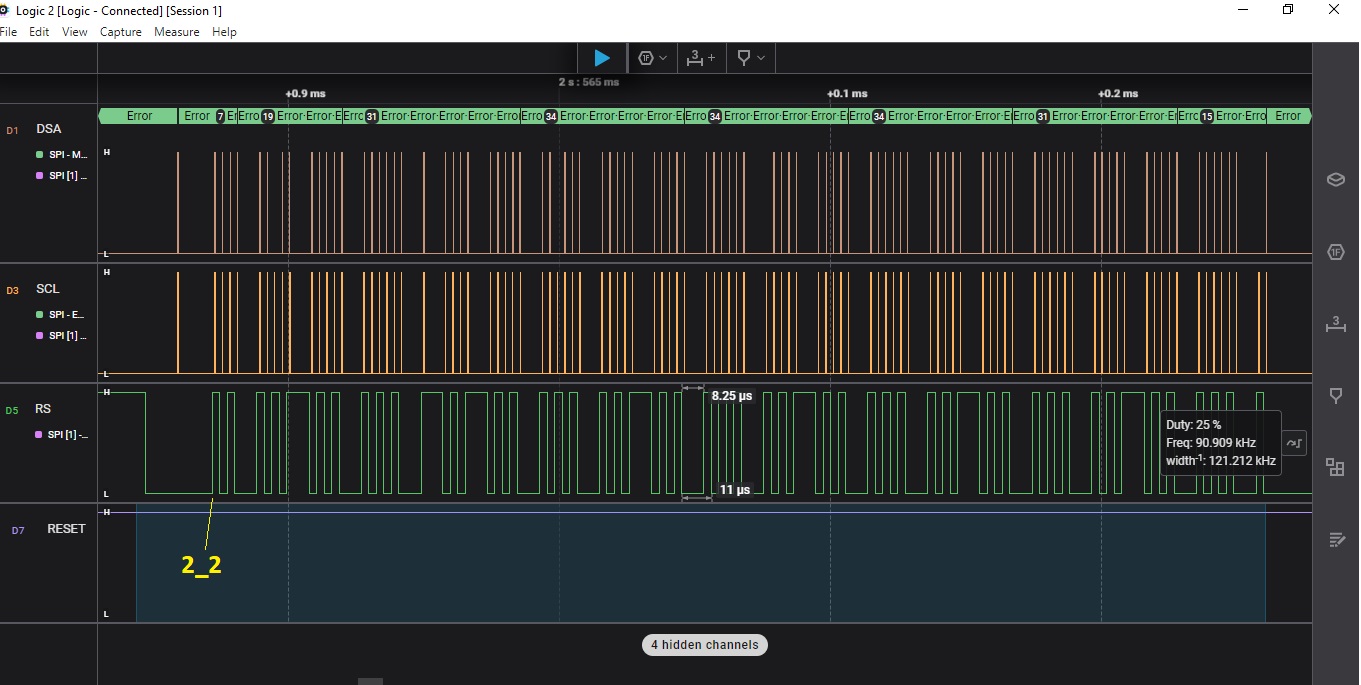This screenshot has width=1361, height=685.
Task: Select the DSA channel label
Action: click(48, 129)
